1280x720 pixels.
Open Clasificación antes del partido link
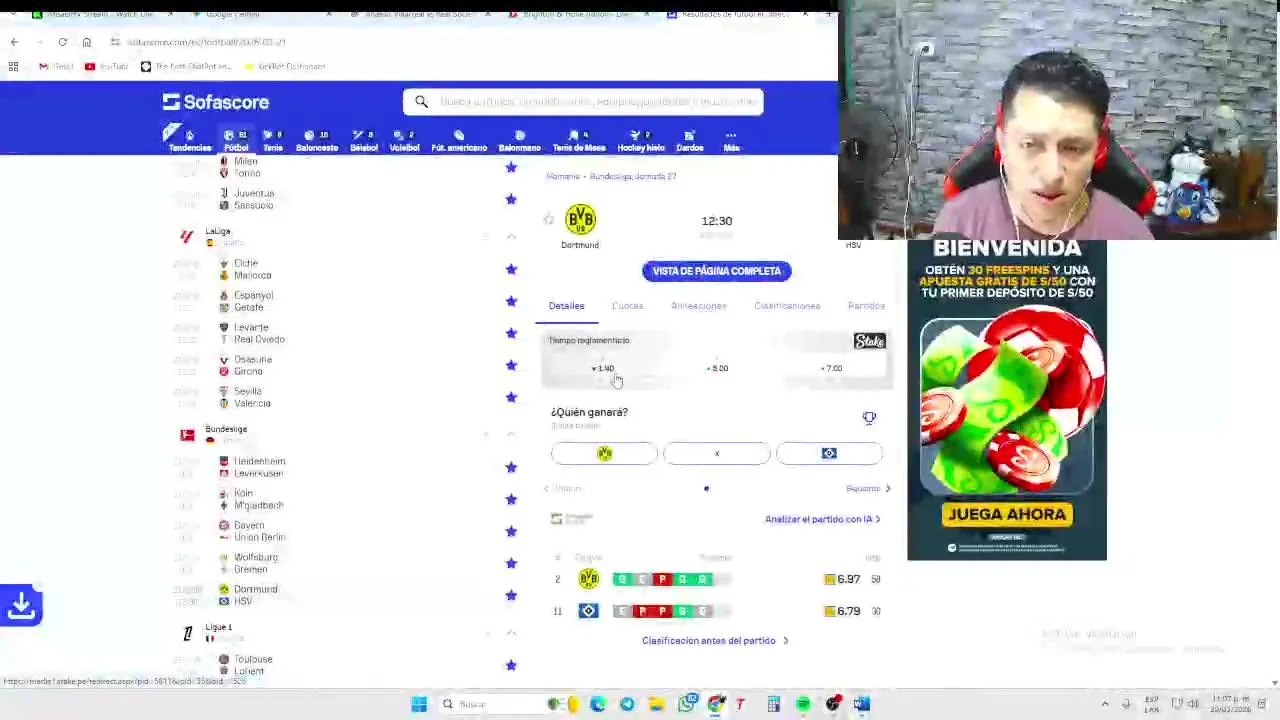715,641
